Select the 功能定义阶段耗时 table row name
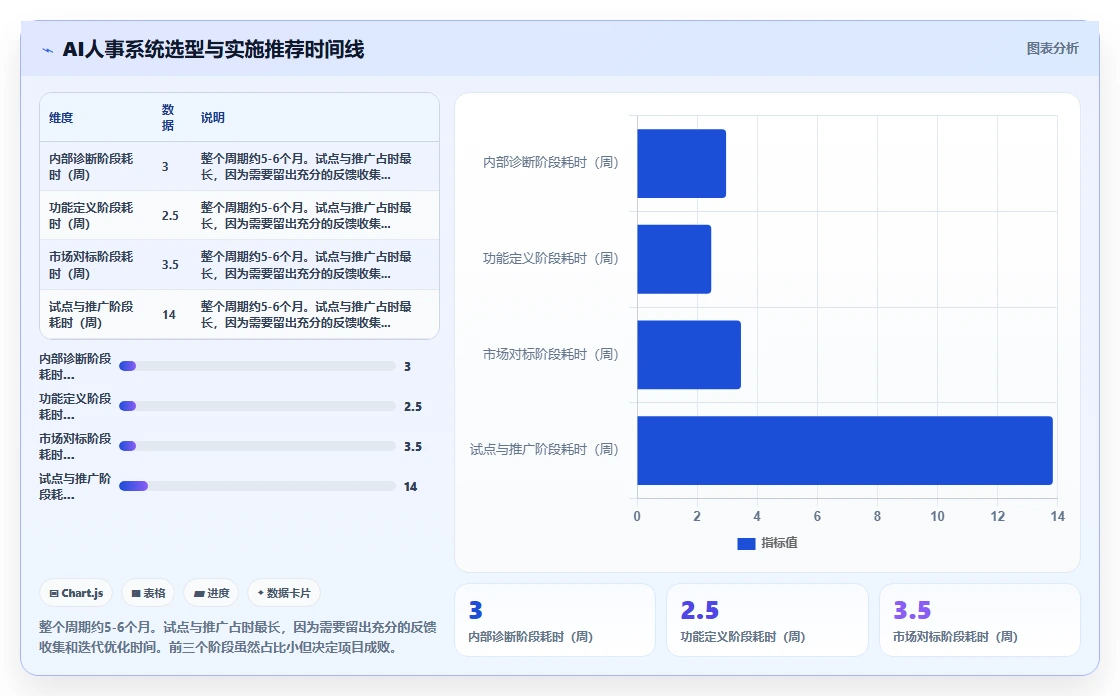 click(91, 216)
